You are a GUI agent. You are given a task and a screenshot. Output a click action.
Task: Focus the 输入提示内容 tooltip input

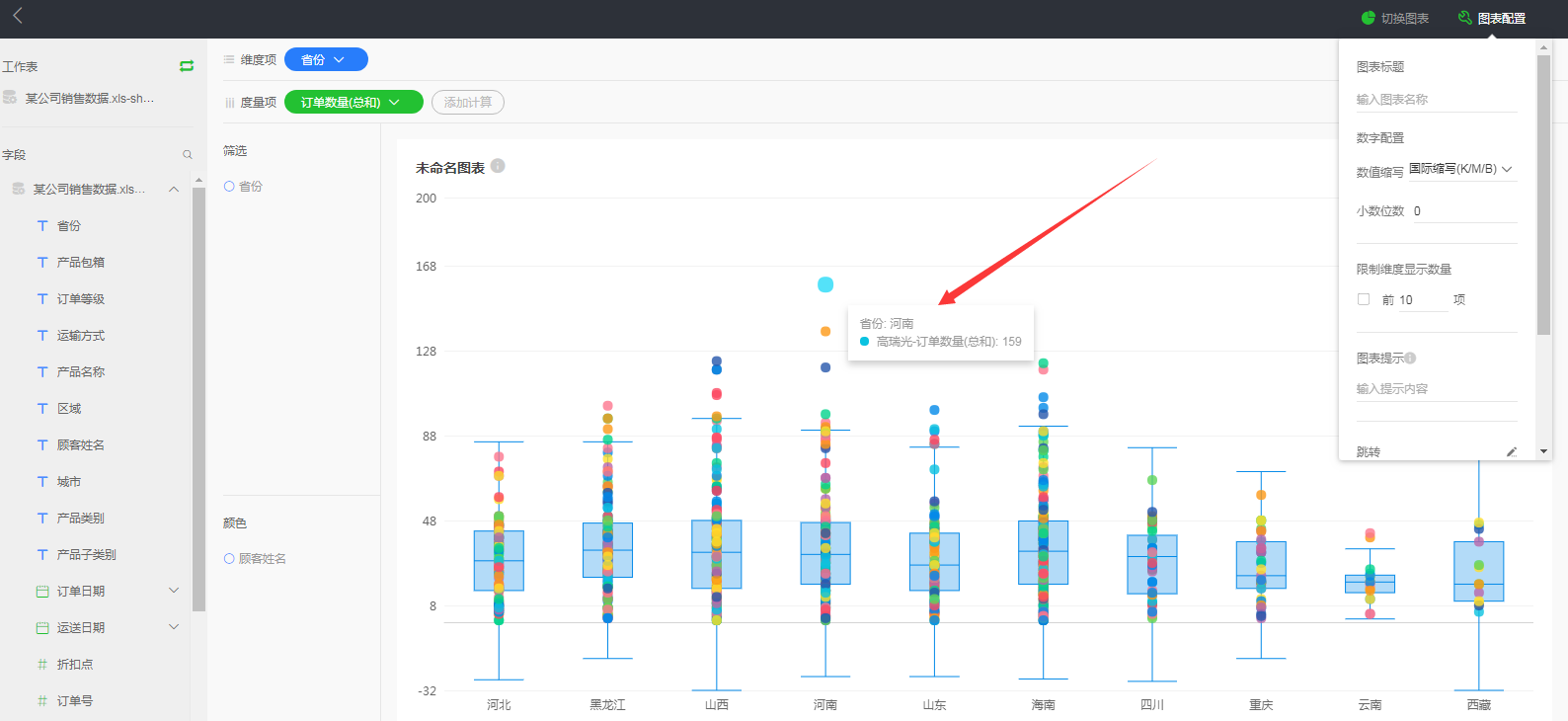[1436, 389]
